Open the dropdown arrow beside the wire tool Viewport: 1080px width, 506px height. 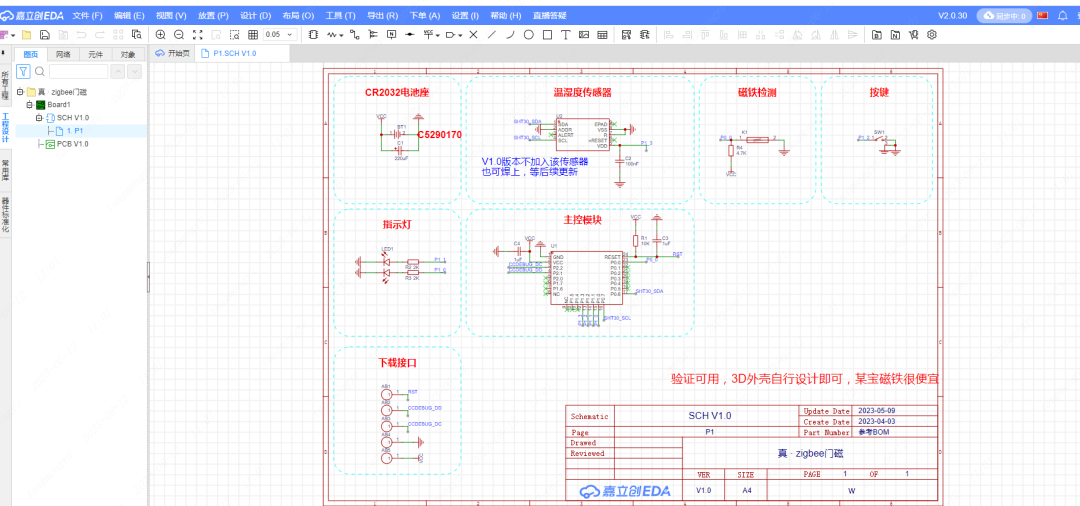(x=341, y=35)
